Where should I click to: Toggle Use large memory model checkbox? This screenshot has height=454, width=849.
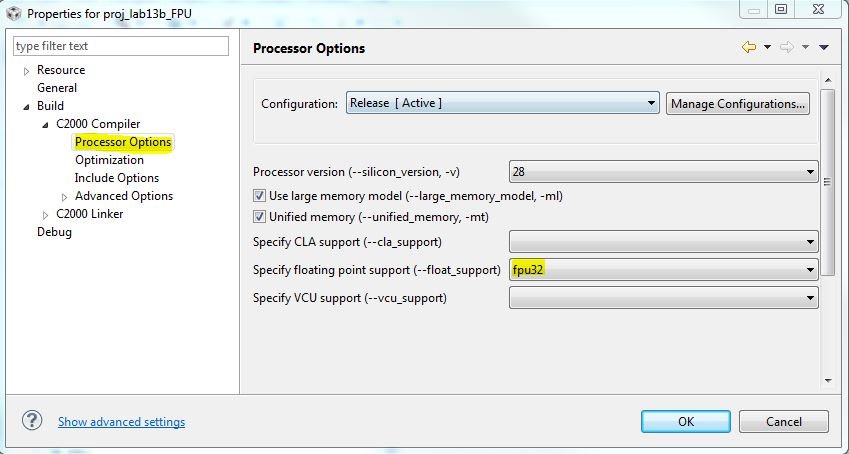(x=259, y=196)
